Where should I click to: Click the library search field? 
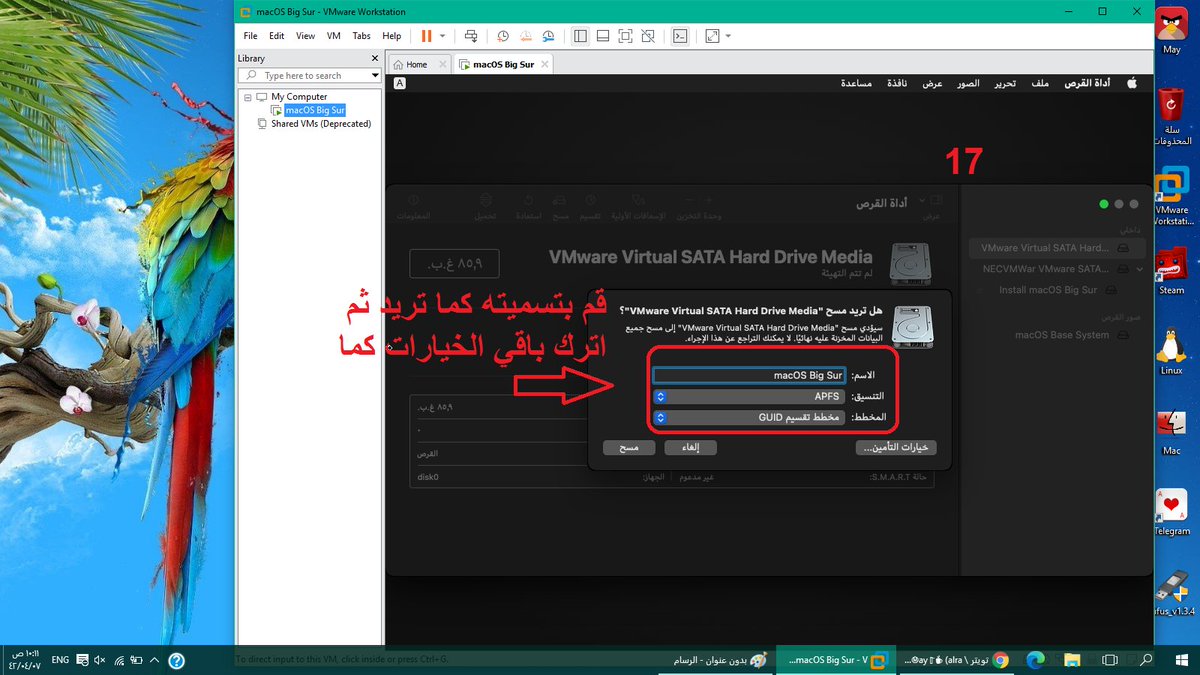(x=310, y=75)
